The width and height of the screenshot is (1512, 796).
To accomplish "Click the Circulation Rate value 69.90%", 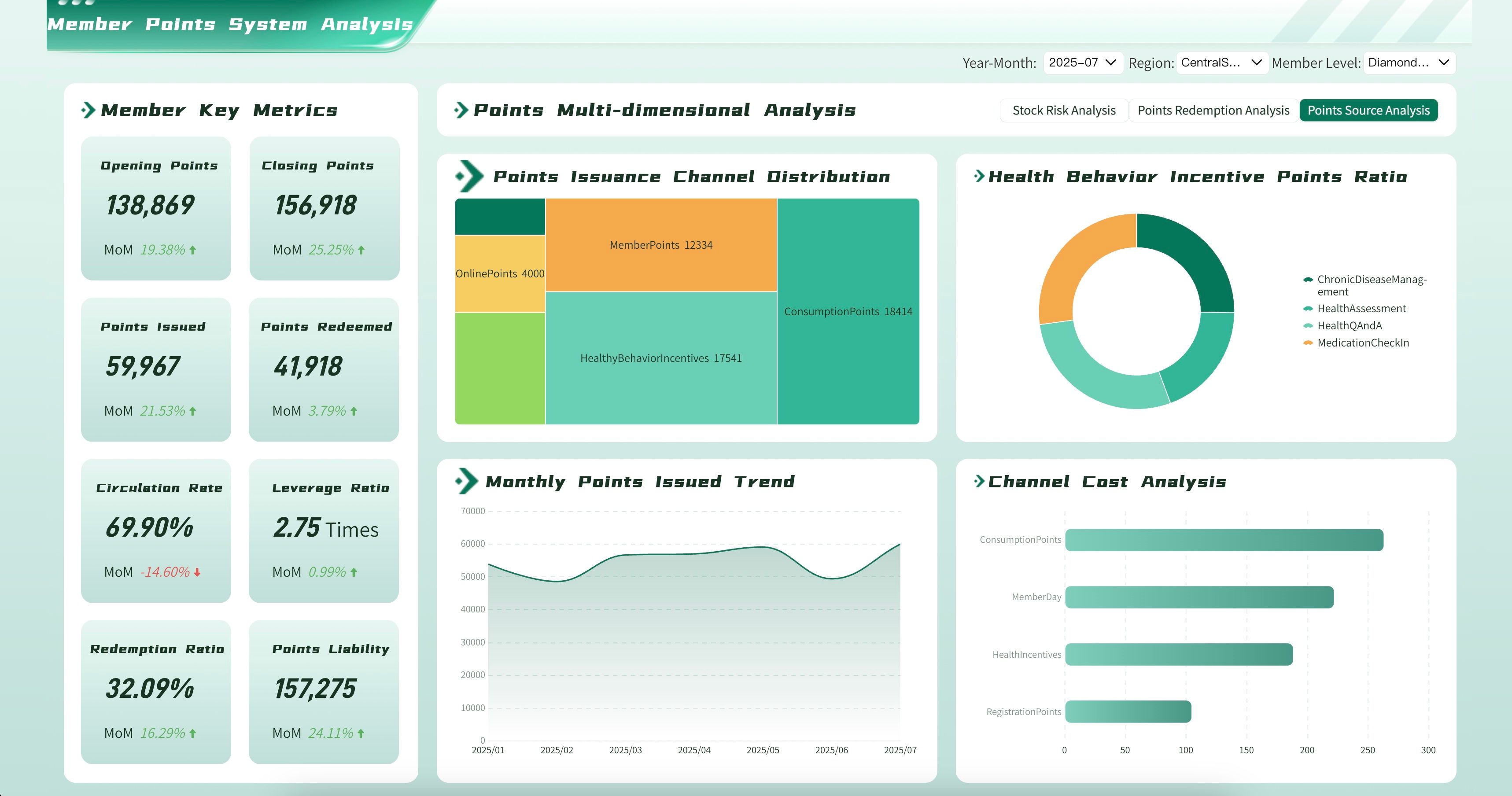I will [149, 527].
